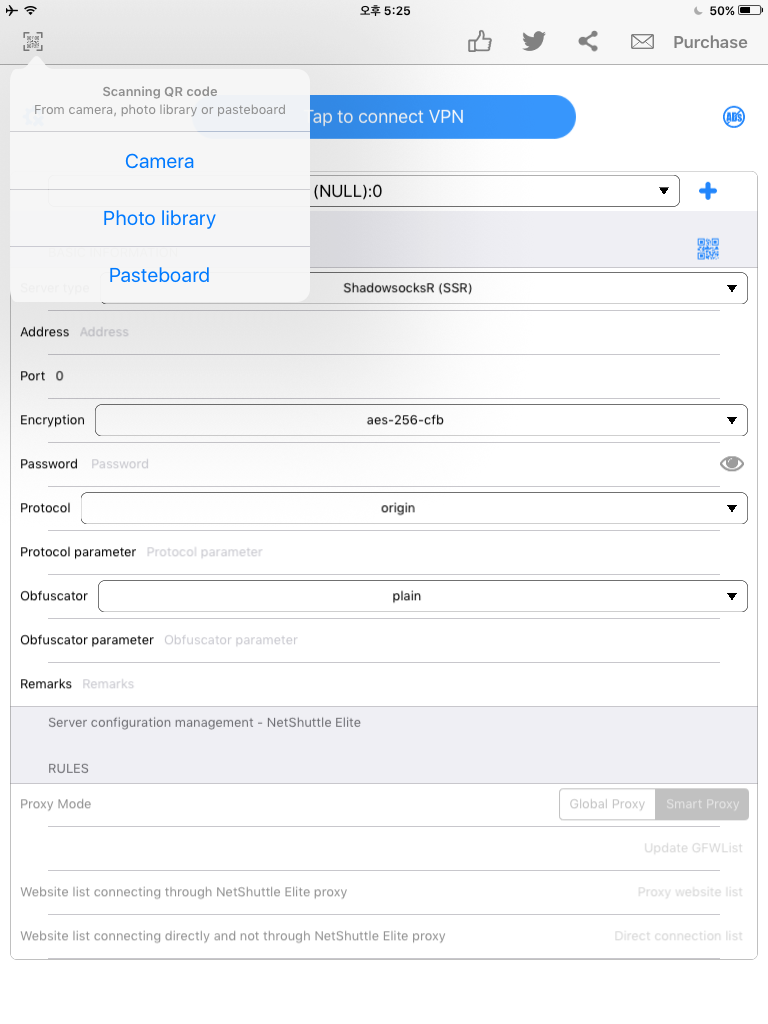Choose Camera in scanning popup

pos(159,161)
